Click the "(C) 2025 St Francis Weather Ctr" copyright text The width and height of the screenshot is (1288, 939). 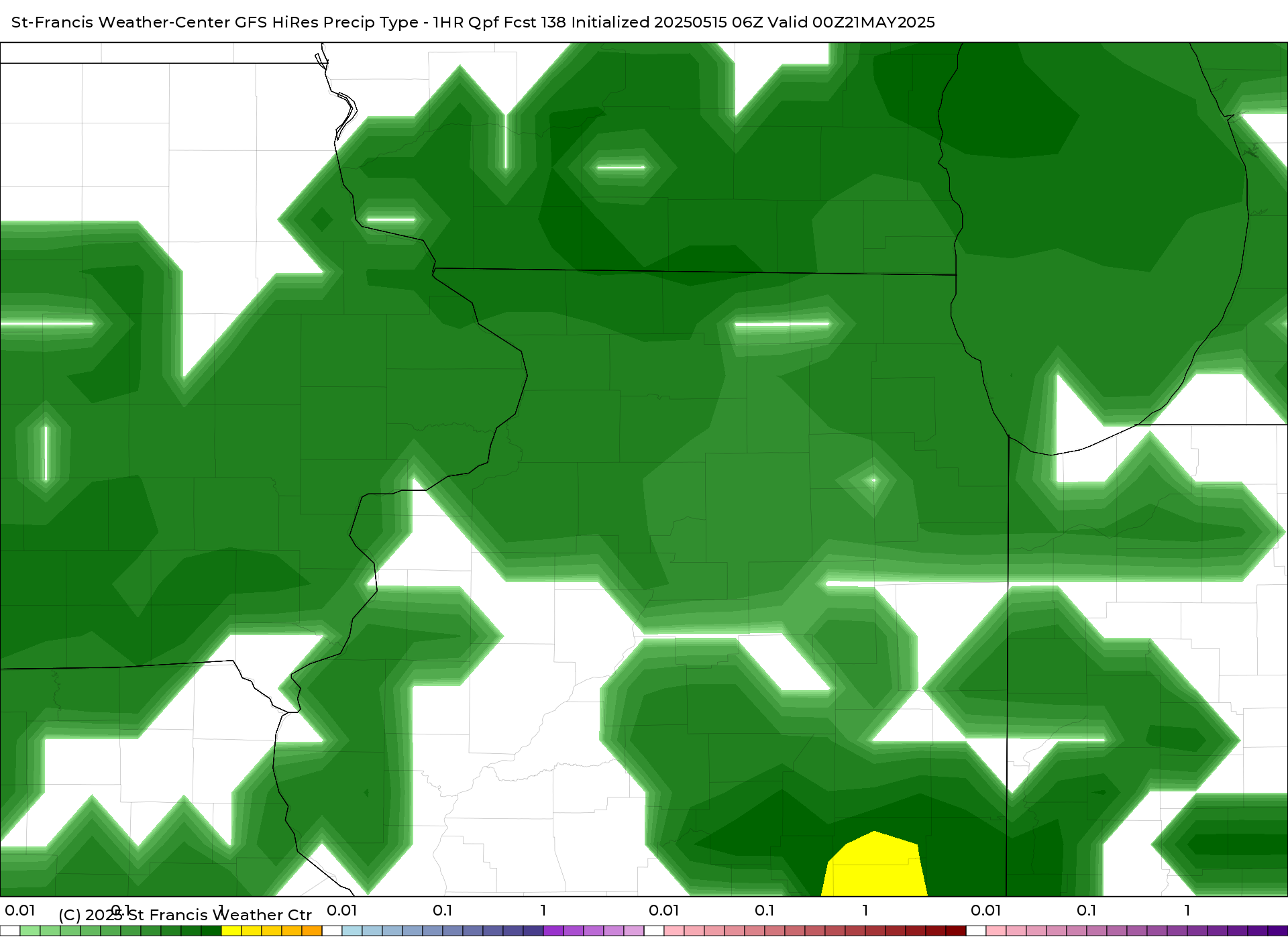coord(185,915)
